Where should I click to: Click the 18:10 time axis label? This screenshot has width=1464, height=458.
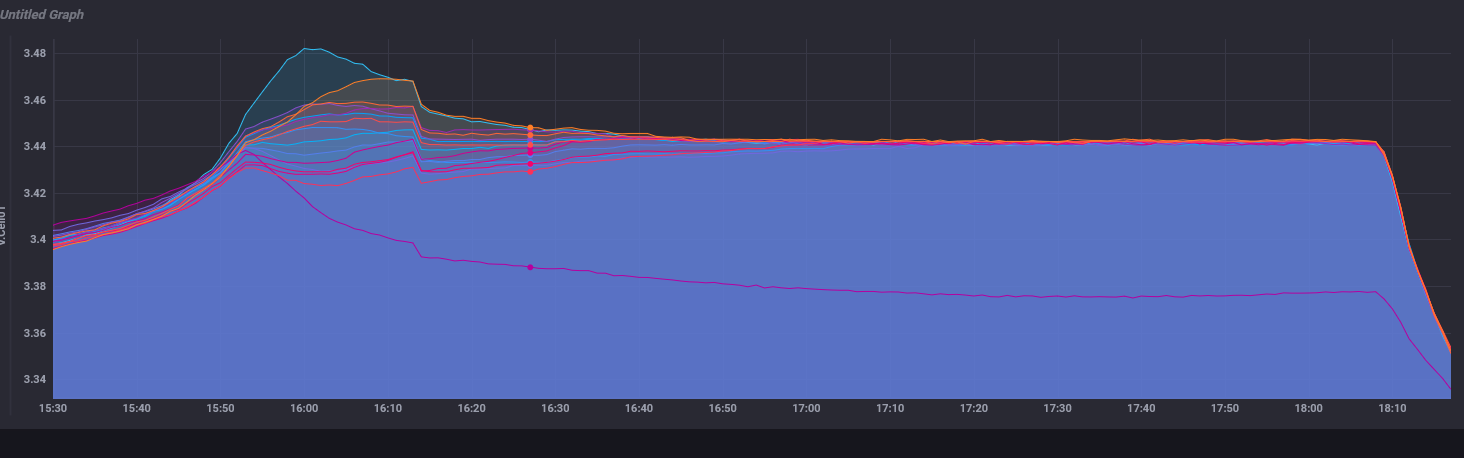pos(1392,408)
